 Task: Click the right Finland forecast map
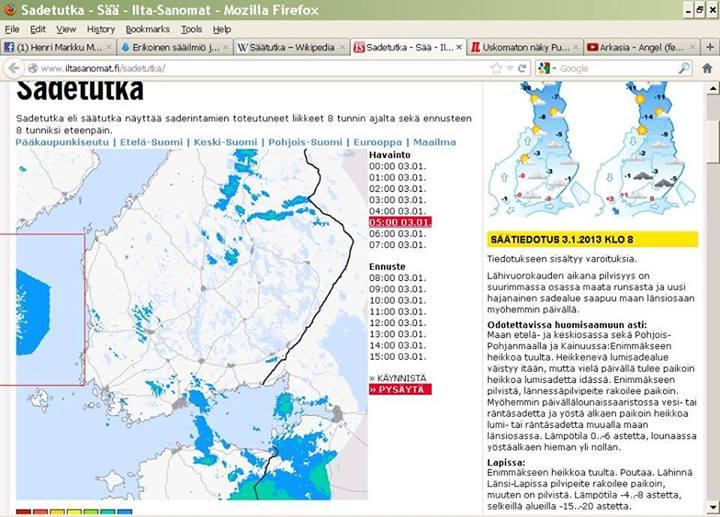[x=646, y=149]
